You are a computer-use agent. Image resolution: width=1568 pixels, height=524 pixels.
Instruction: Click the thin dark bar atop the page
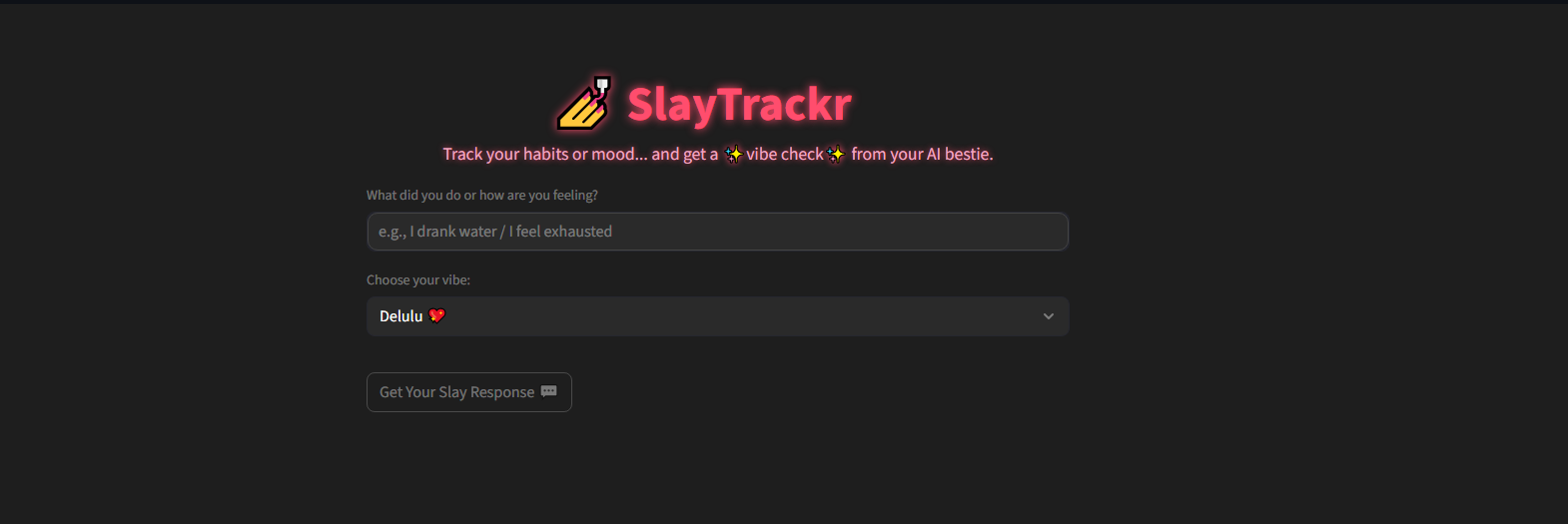click(x=784, y=2)
